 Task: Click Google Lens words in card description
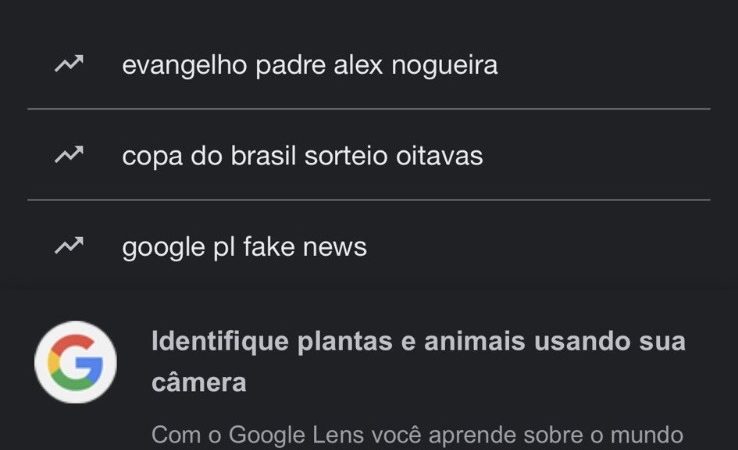296,434
